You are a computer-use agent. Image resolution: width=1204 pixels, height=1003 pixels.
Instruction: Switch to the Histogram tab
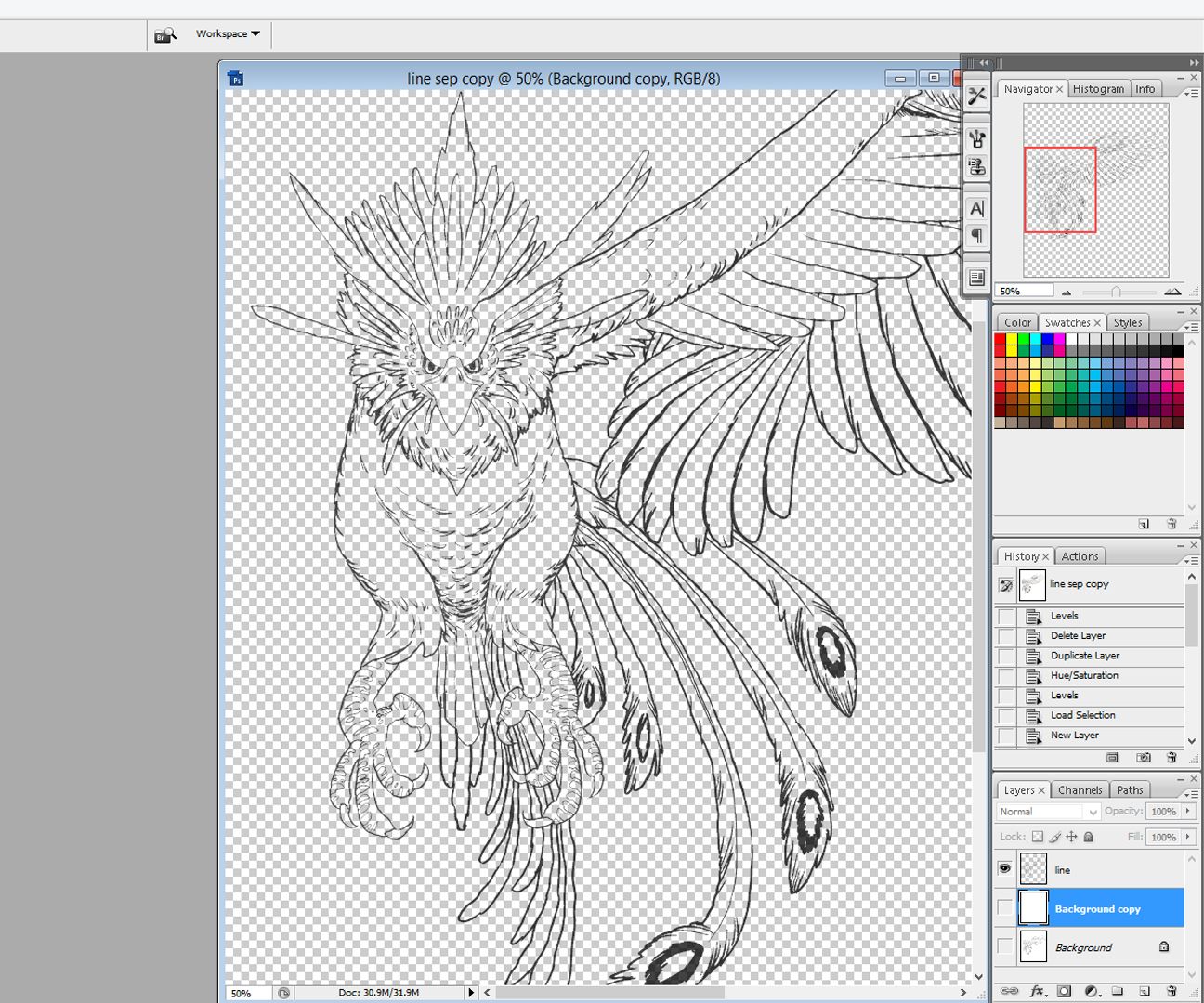(x=1098, y=89)
